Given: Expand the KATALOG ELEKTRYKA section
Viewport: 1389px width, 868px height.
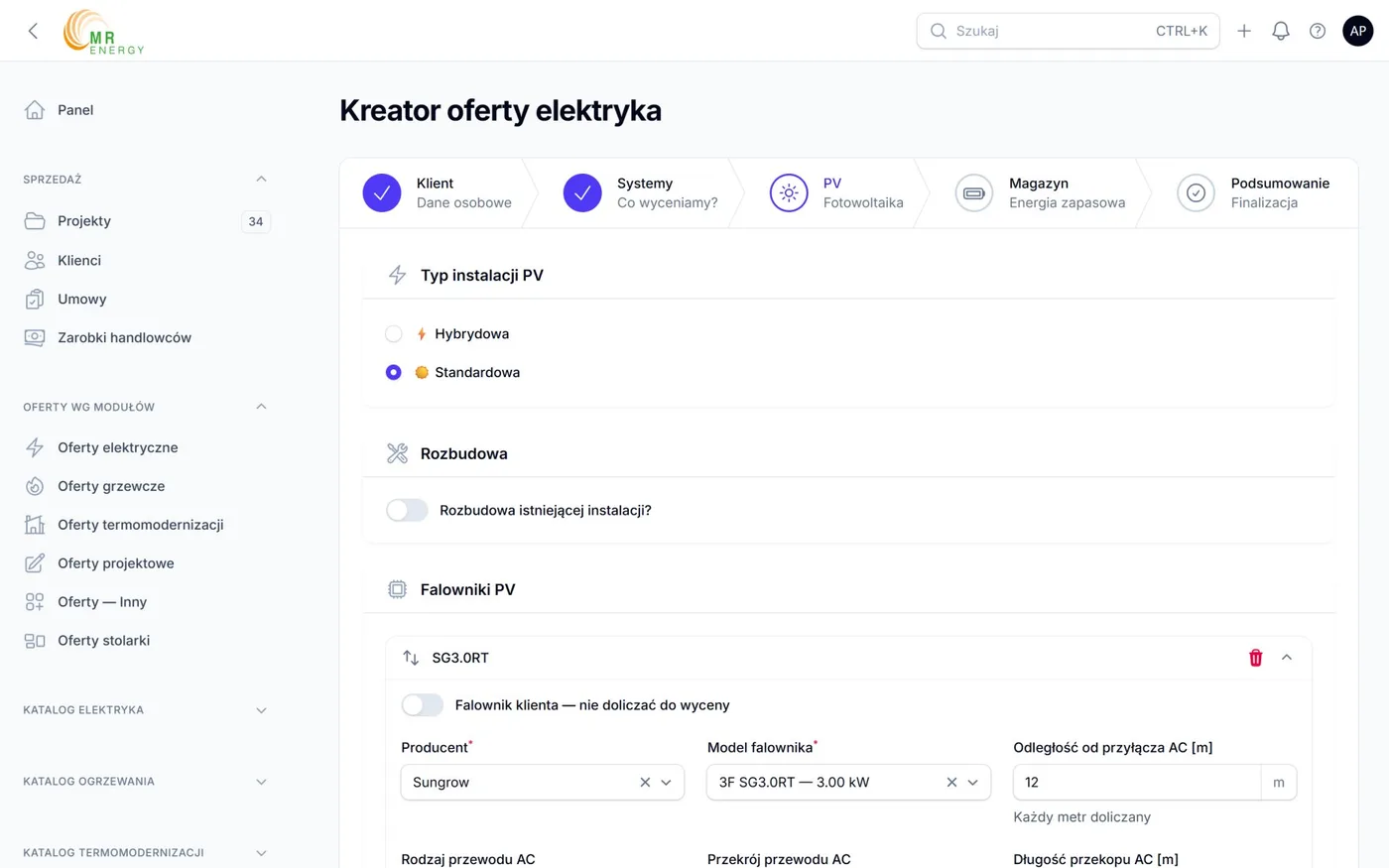Looking at the screenshot, I should (x=261, y=710).
